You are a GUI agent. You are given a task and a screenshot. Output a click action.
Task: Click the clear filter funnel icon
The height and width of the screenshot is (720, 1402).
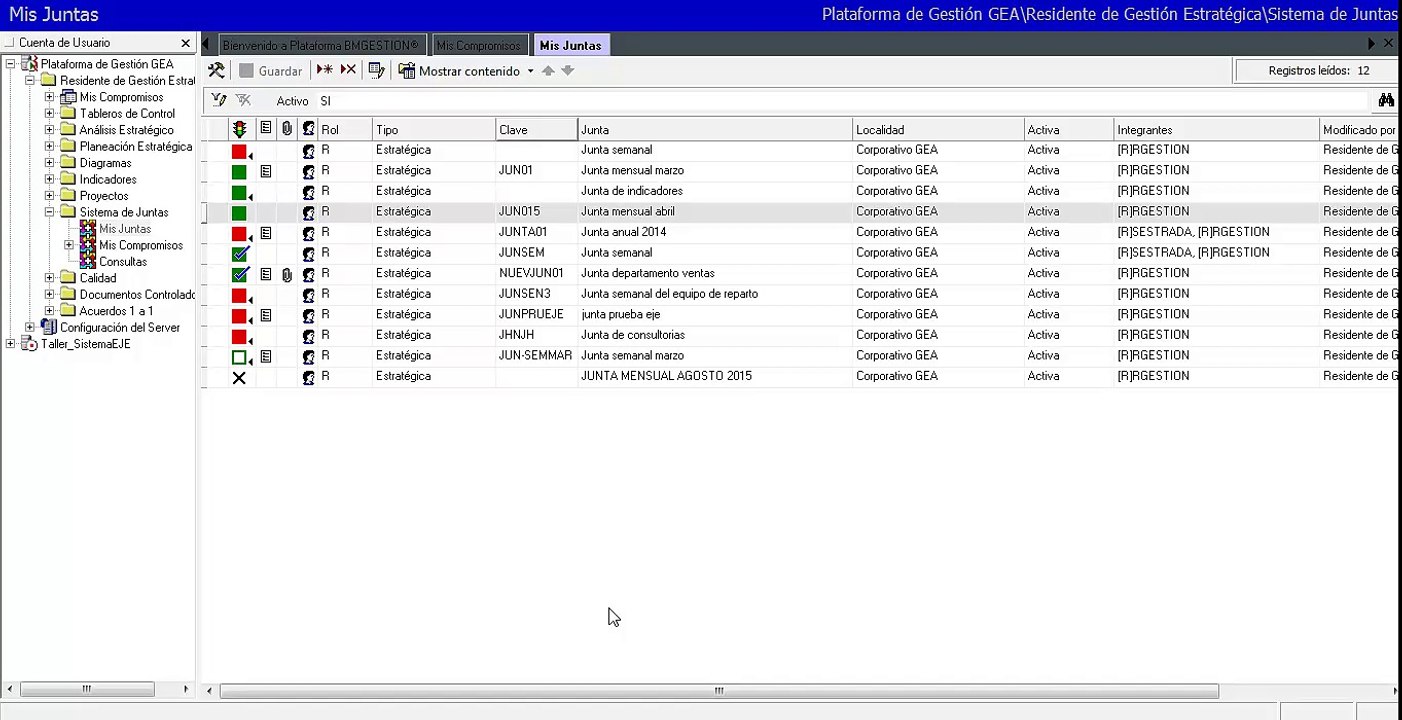(x=243, y=100)
